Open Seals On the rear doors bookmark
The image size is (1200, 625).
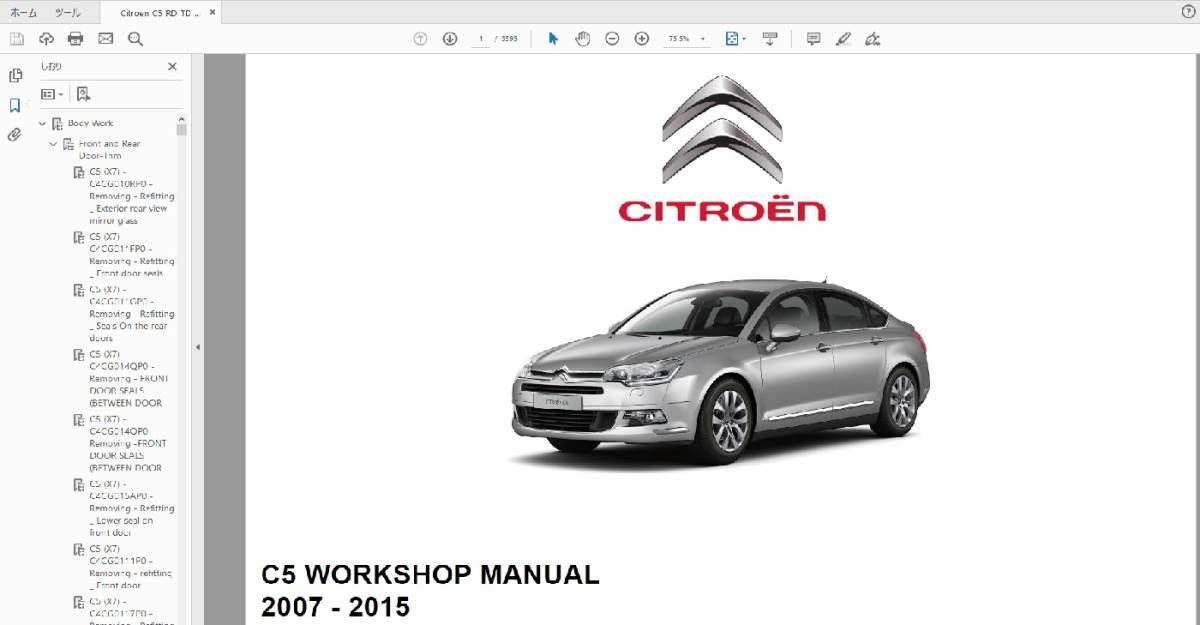coord(130,313)
